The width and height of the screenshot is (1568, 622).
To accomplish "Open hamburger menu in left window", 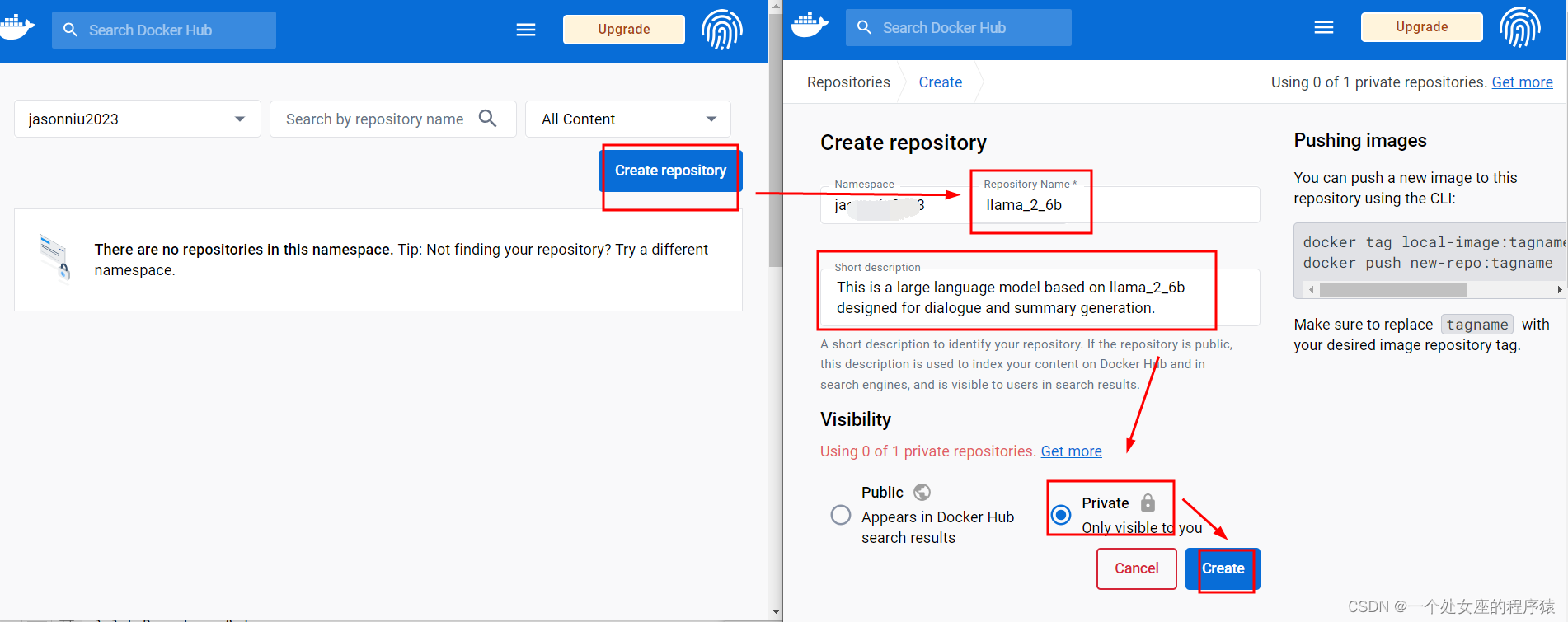I will coord(526,30).
